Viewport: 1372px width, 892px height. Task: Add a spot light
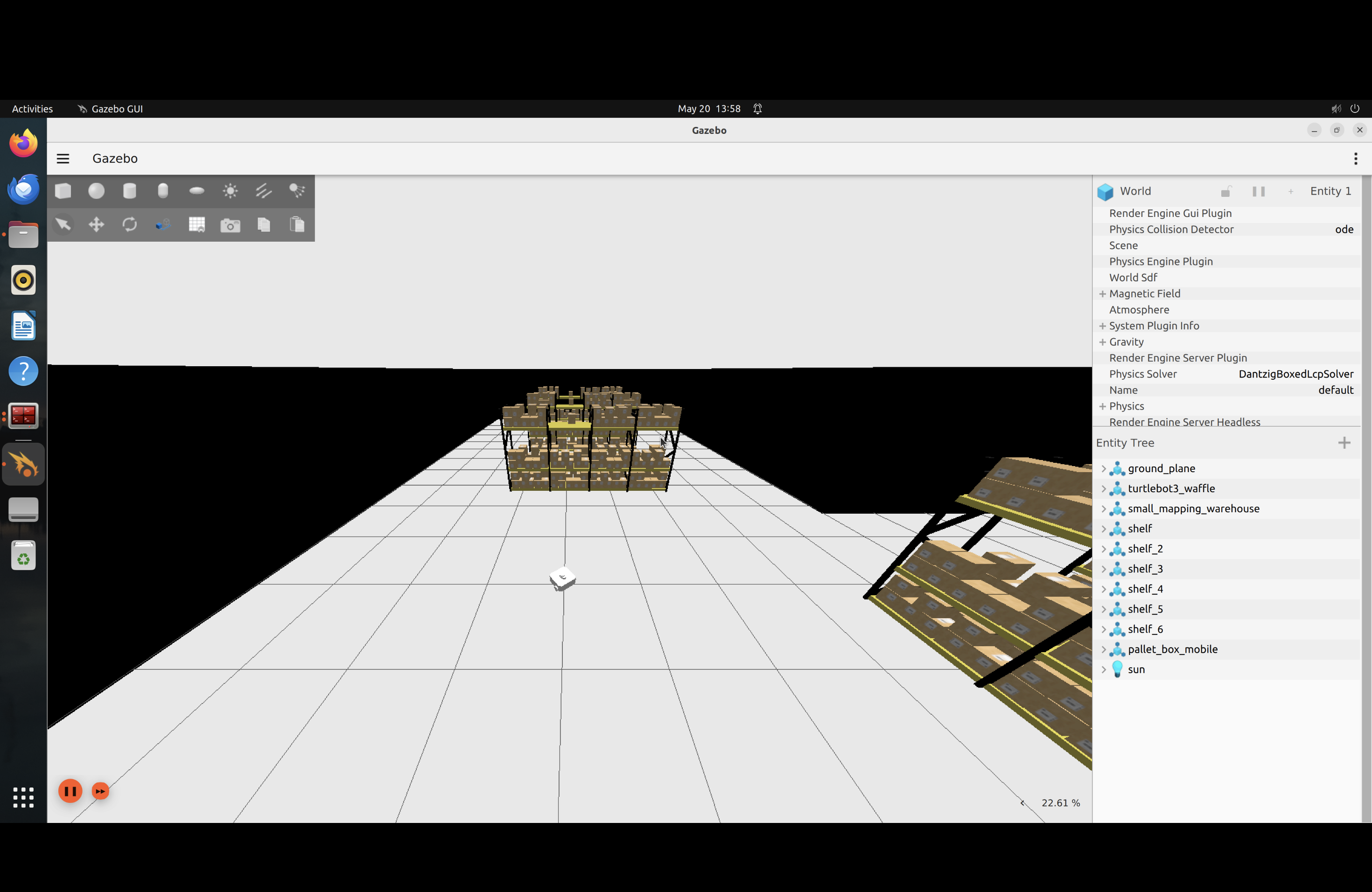point(297,191)
